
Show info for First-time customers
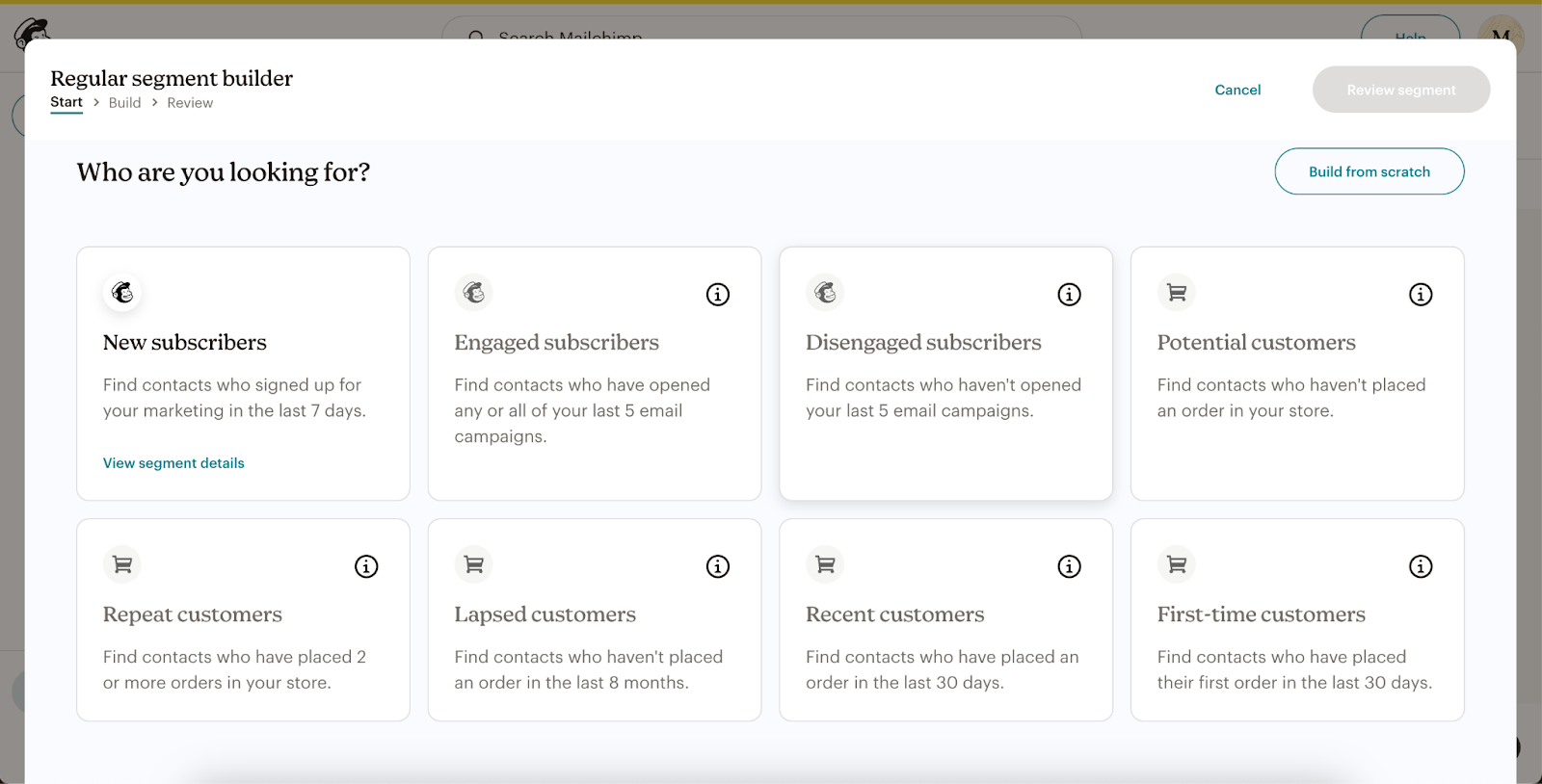click(1421, 566)
